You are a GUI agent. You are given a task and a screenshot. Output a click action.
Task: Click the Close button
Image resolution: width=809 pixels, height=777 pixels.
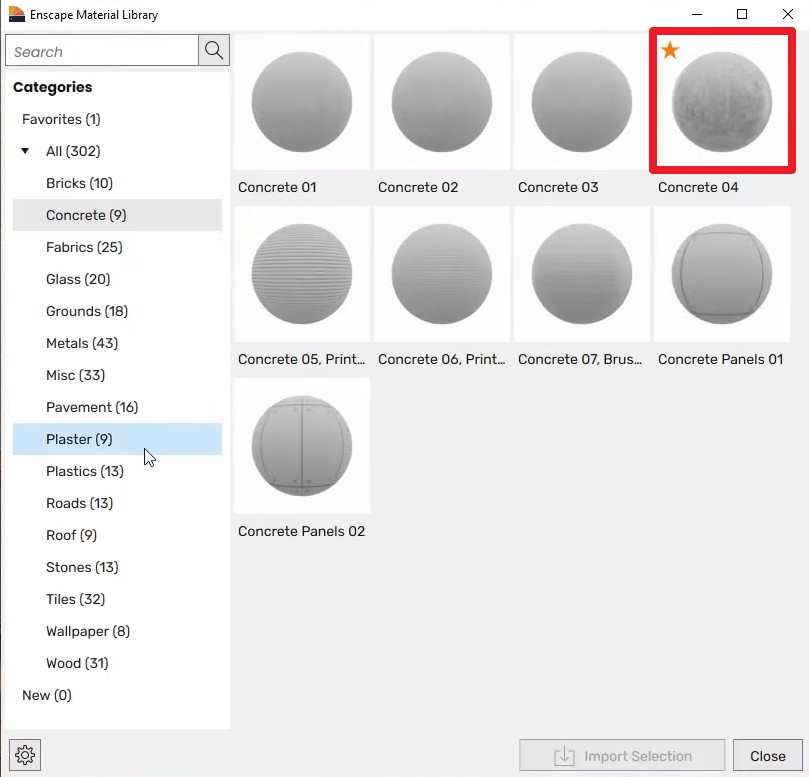(x=767, y=755)
